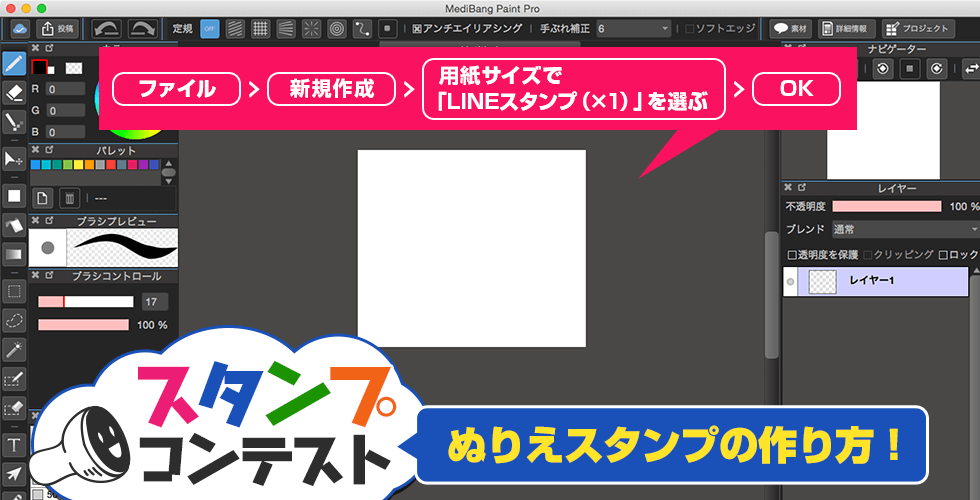Image resolution: width=980 pixels, height=500 pixels.
Task: Select the rectangular Selection tool
Action: coord(14,291)
